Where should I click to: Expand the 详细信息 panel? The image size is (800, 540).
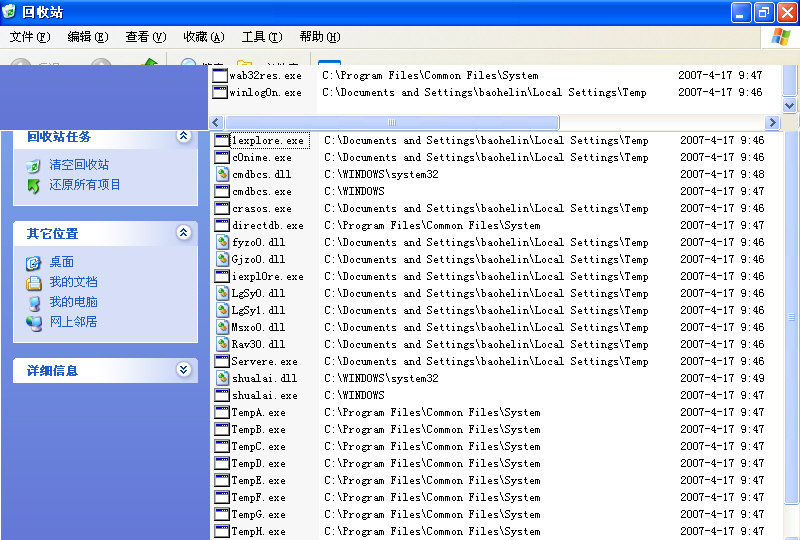click(184, 370)
